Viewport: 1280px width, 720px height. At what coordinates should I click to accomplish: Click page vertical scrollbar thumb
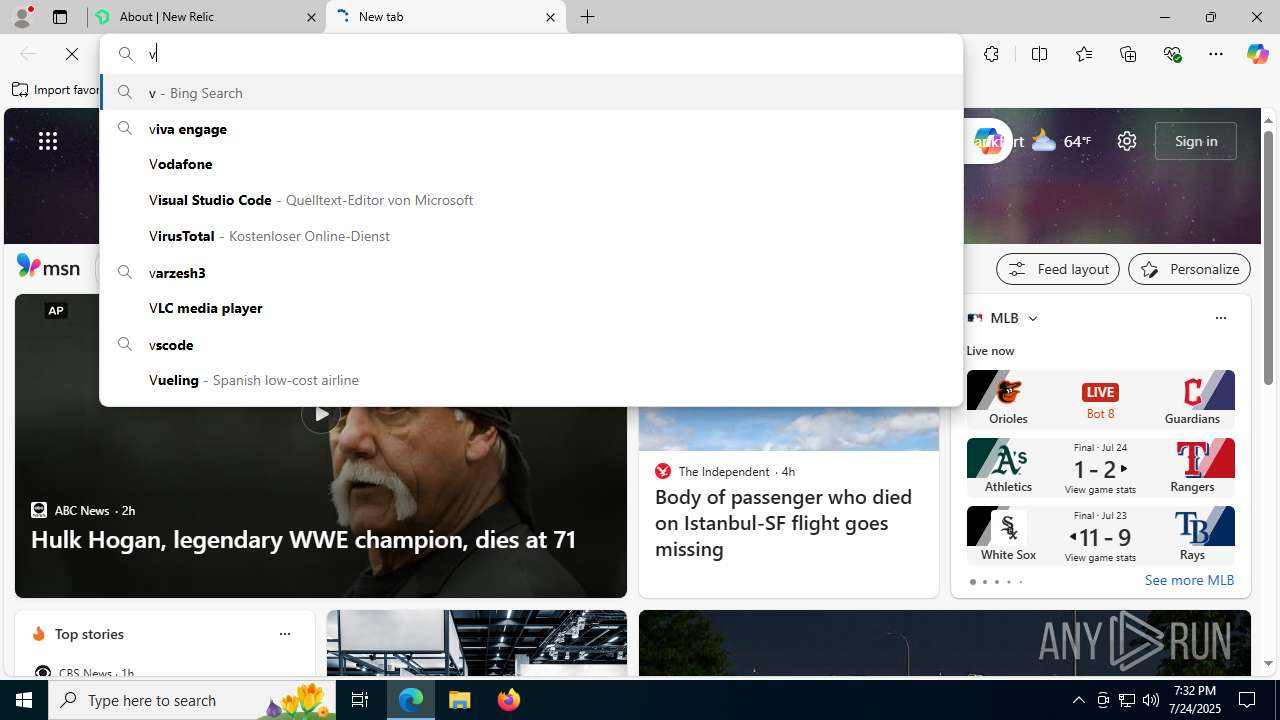[x=1268, y=257]
